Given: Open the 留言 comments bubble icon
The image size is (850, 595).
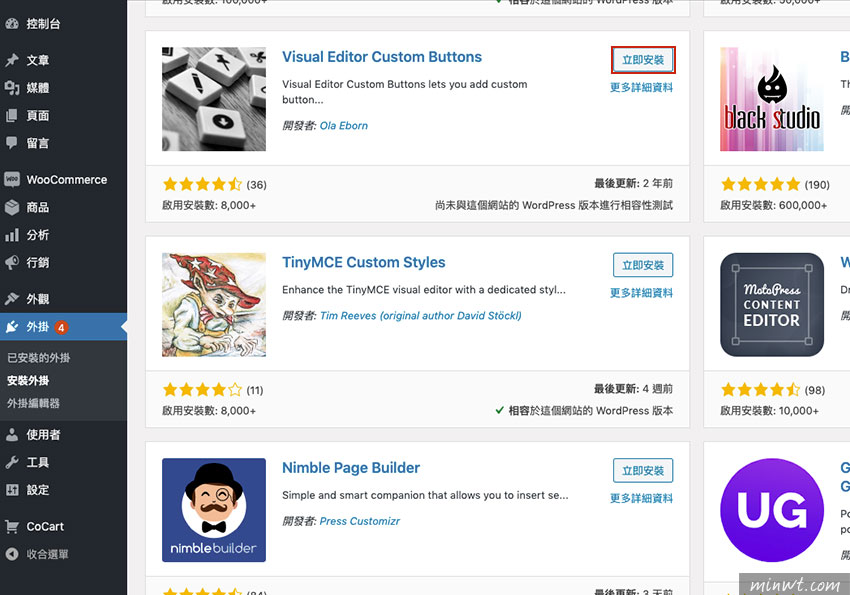Looking at the screenshot, I should pos(12,143).
